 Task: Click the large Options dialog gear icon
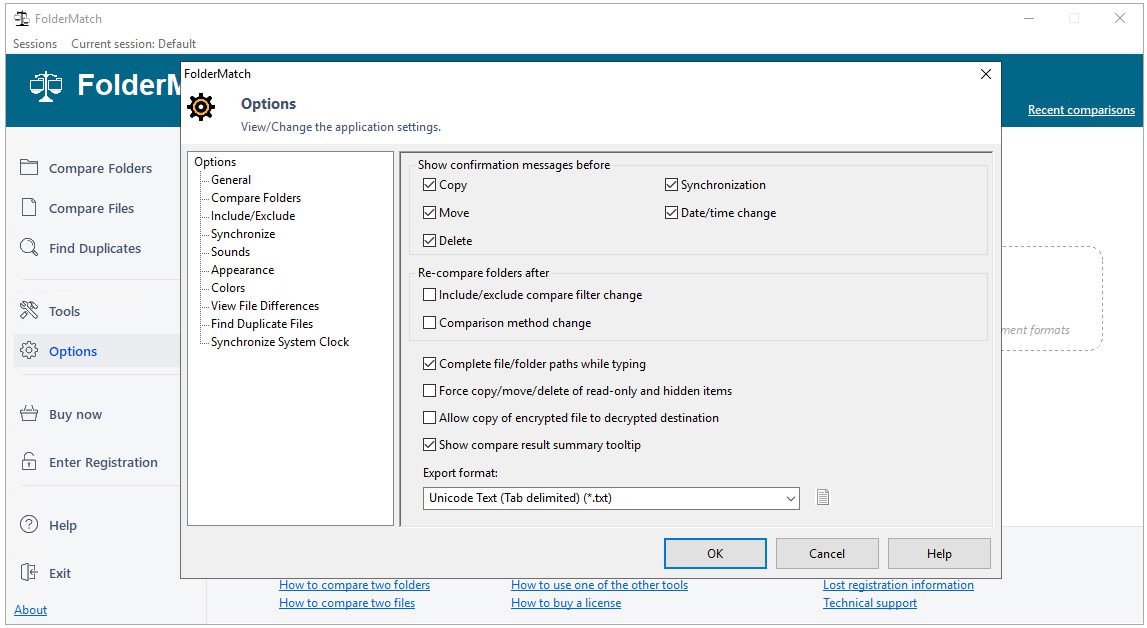pos(200,107)
